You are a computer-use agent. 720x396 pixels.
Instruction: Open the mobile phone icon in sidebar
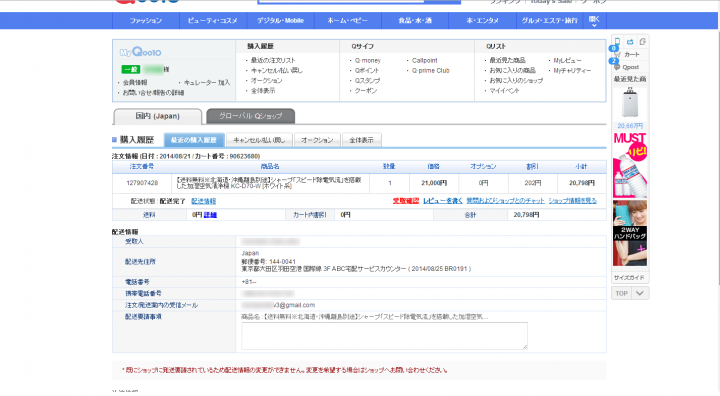(617, 42)
